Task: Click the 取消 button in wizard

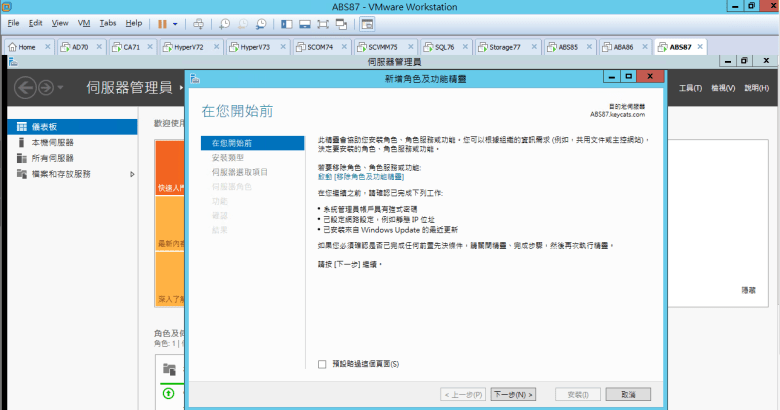Action: 628,394
